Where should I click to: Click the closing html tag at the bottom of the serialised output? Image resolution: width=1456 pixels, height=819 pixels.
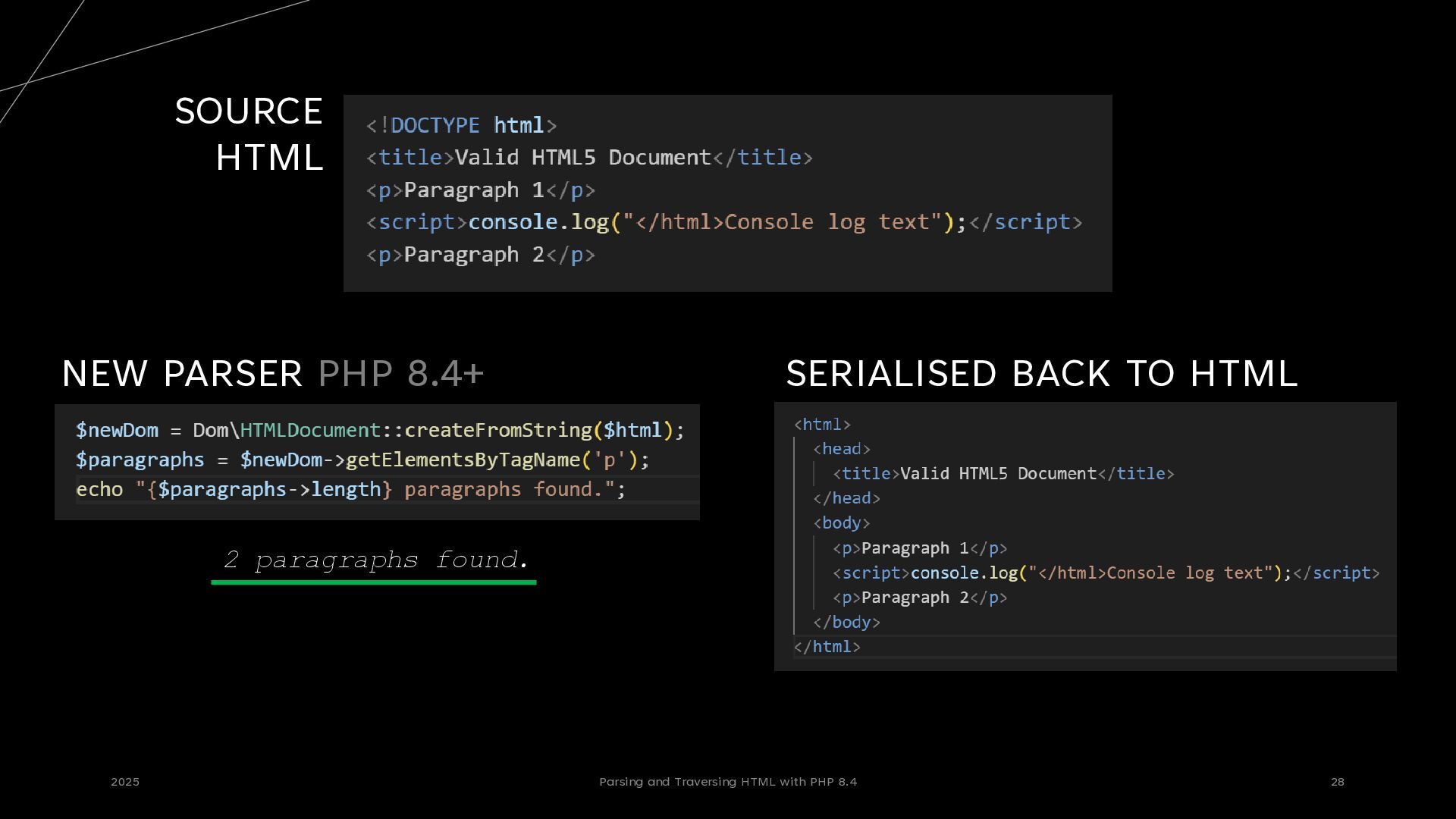(827, 647)
